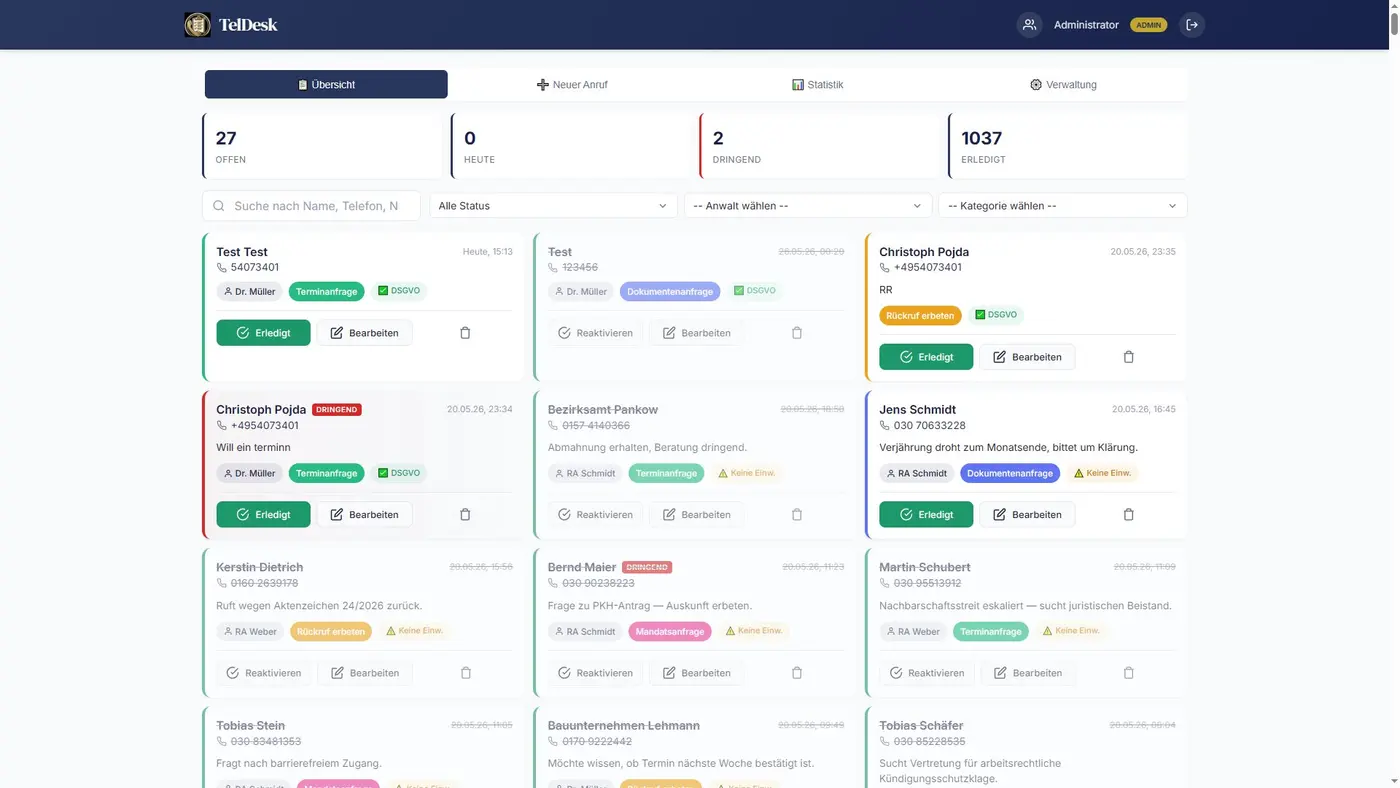Delete Christoph Pojda 23:35 call entry
The width and height of the screenshot is (1400, 788).
pos(1129,357)
